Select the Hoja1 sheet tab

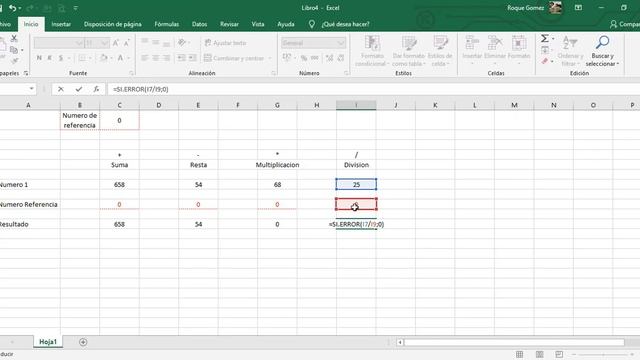click(x=48, y=342)
